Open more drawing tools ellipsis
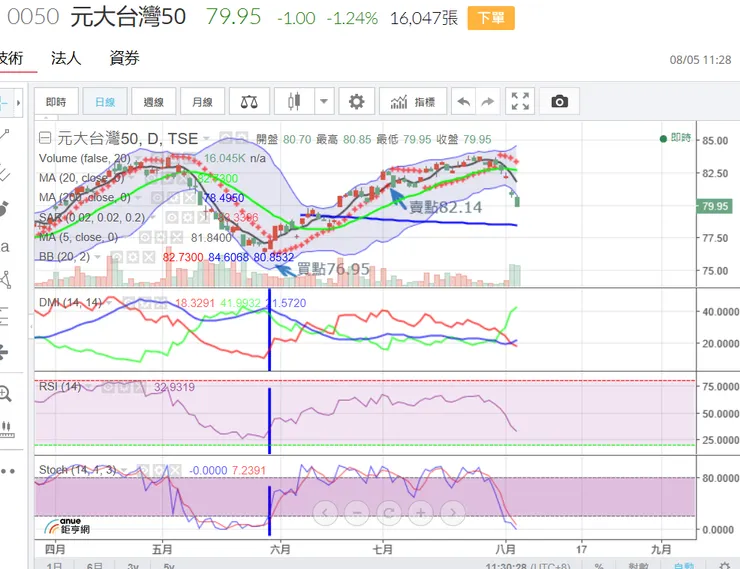The width and height of the screenshot is (740, 569). (x=8, y=471)
